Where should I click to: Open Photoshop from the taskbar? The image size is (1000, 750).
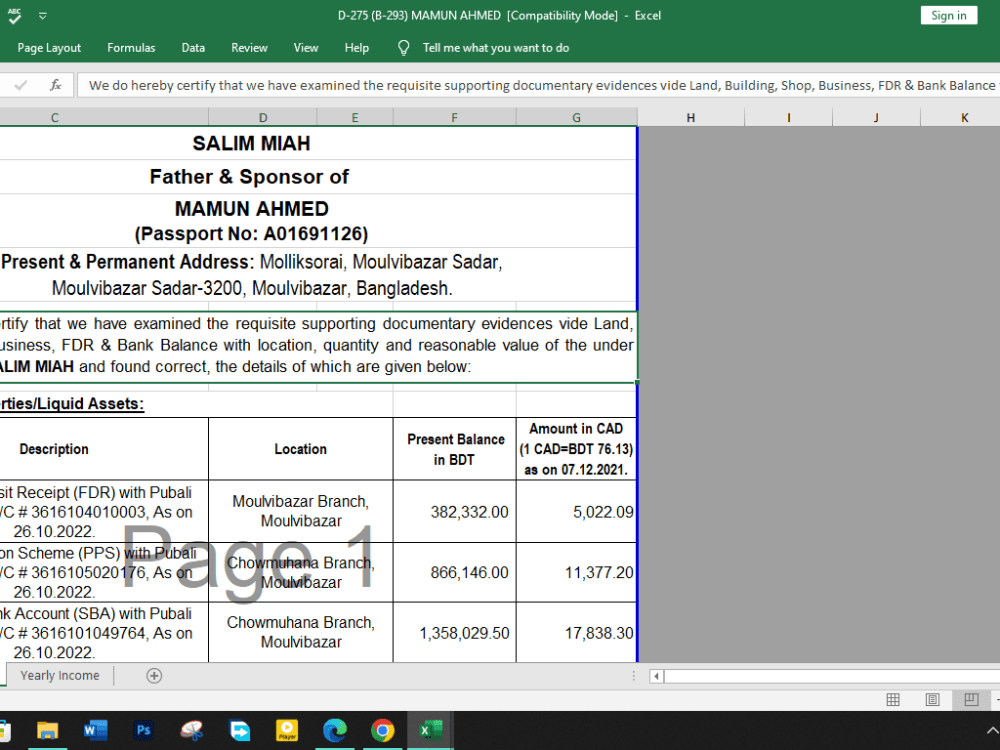point(143,730)
